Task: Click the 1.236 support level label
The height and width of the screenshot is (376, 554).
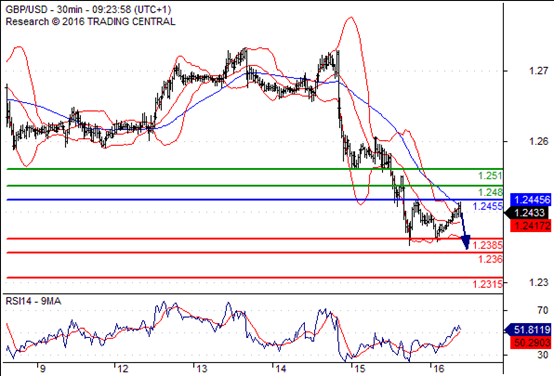Action: point(490,259)
